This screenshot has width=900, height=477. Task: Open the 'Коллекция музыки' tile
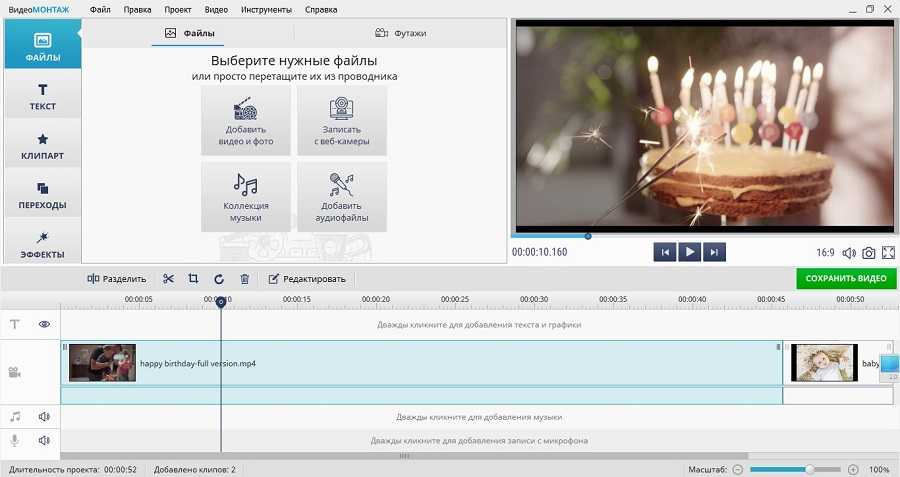pos(246,196)
